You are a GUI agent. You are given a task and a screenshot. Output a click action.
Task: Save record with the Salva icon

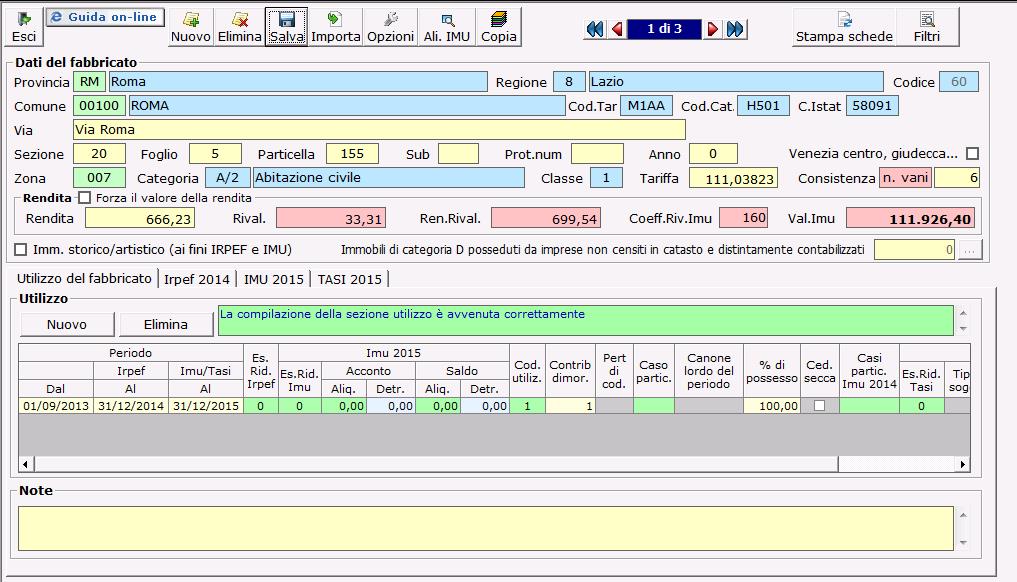pos(286,27)
